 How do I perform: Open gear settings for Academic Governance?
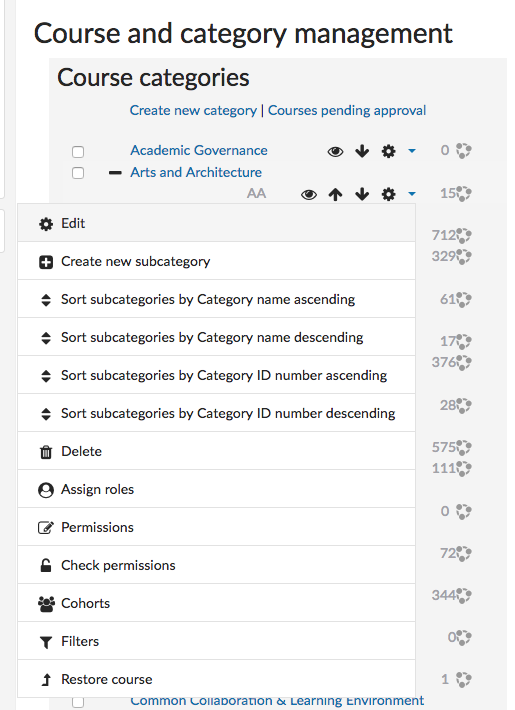click(x=388, y=151)
